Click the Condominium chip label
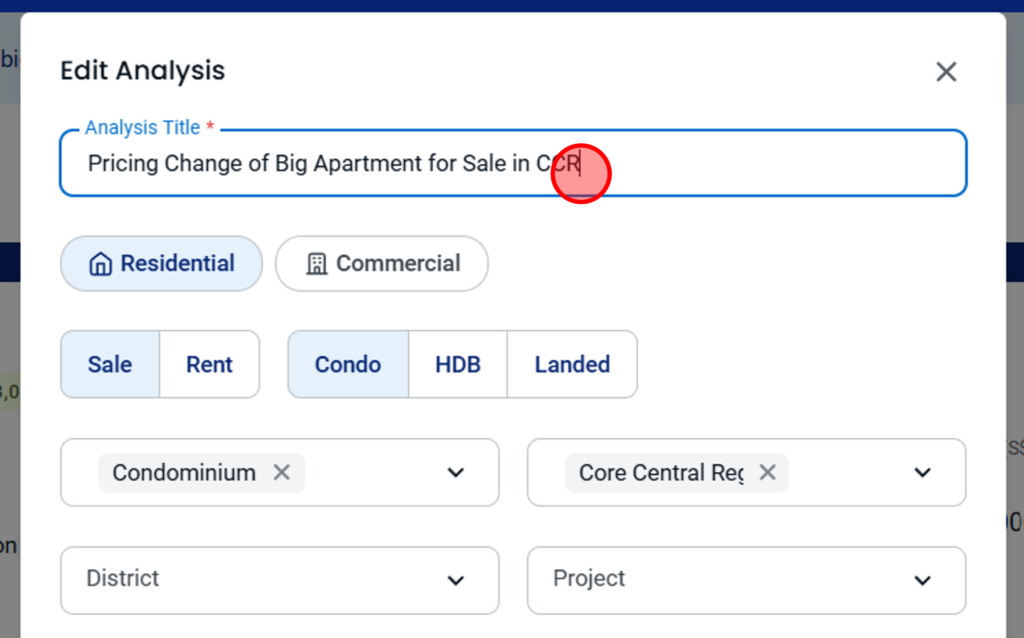Viewport: 1024px width, 638px height. point(184,473)
